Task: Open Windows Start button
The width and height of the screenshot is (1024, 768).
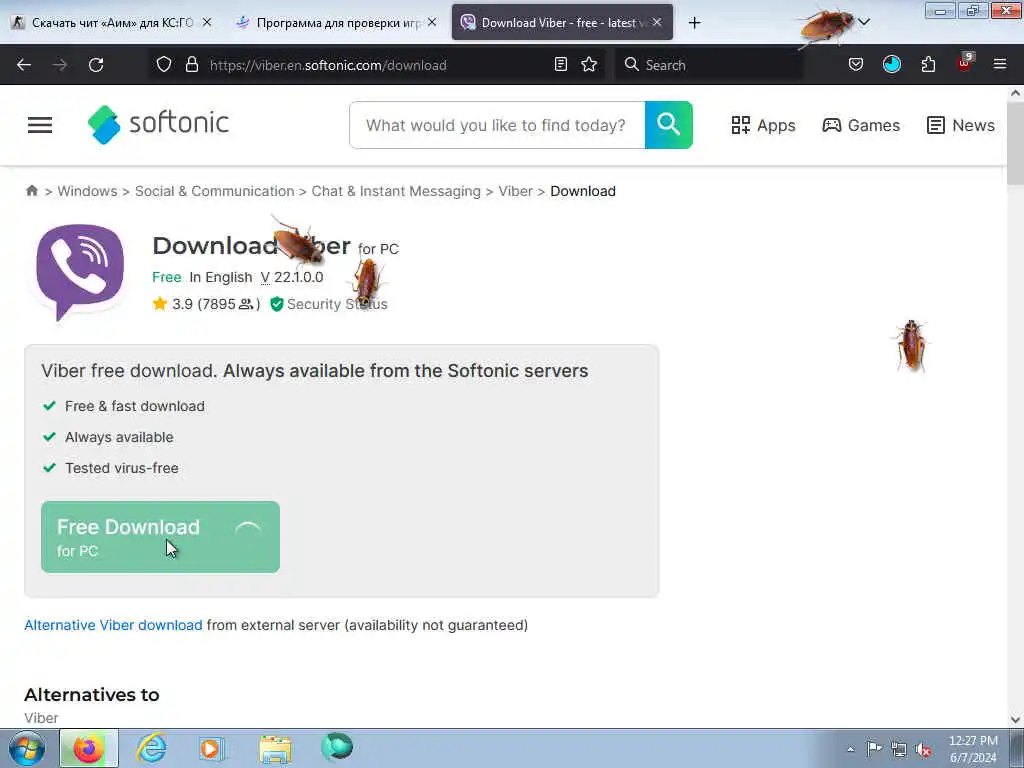Action: pyautogui.click(x=26, y=748)
